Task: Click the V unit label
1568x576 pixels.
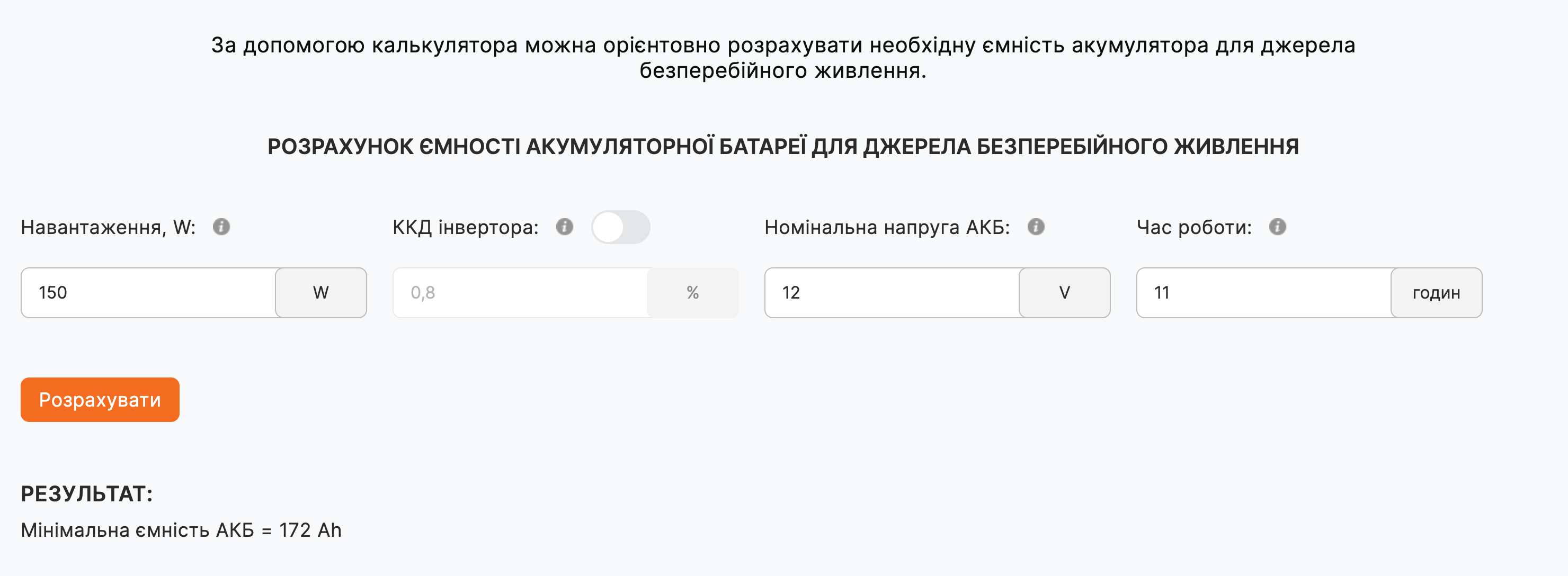Action: 1065,293
